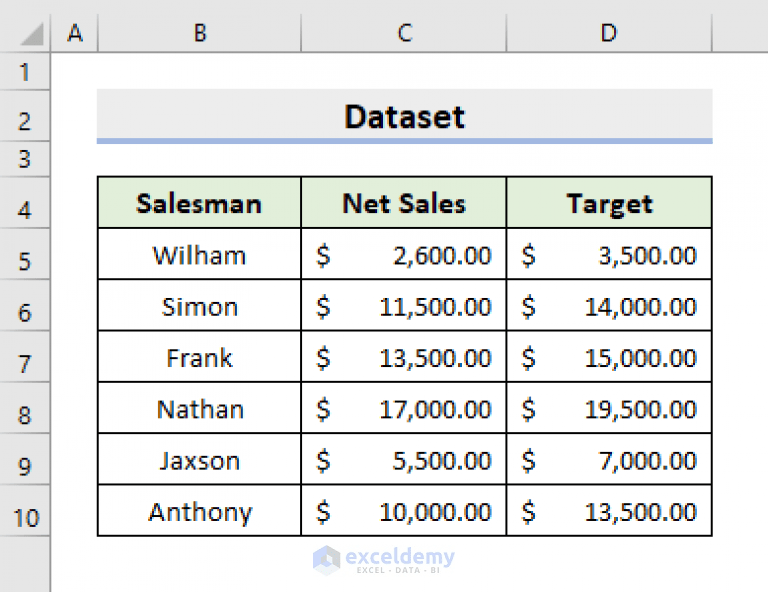Select row 4 header
768x592 pixels.
(25, 210)
